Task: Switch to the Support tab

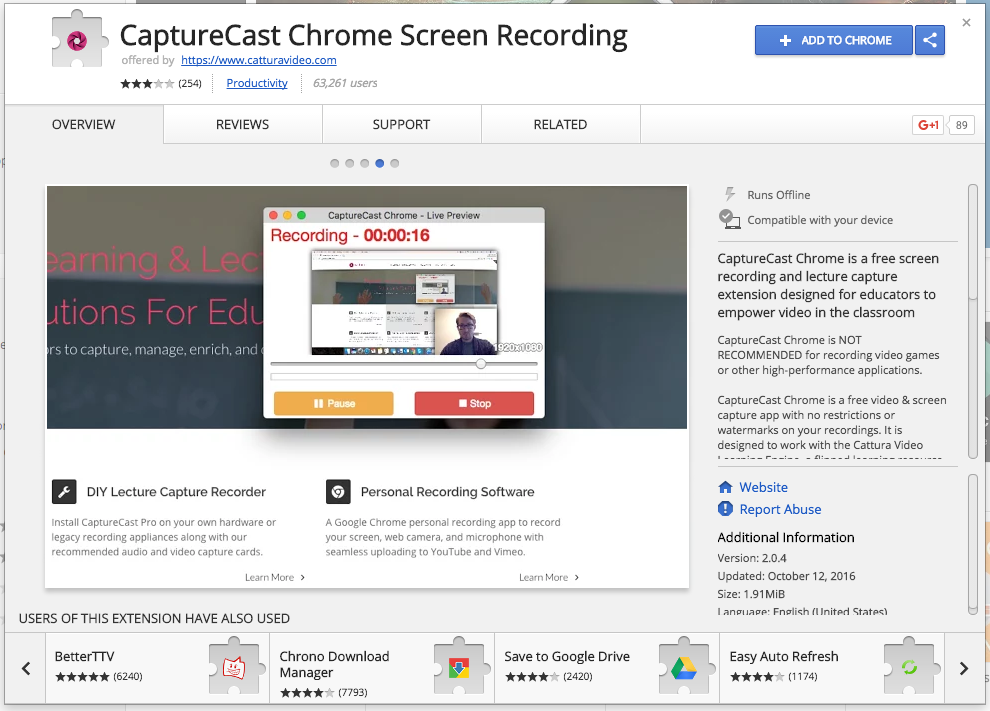Action: click(402, 124)
